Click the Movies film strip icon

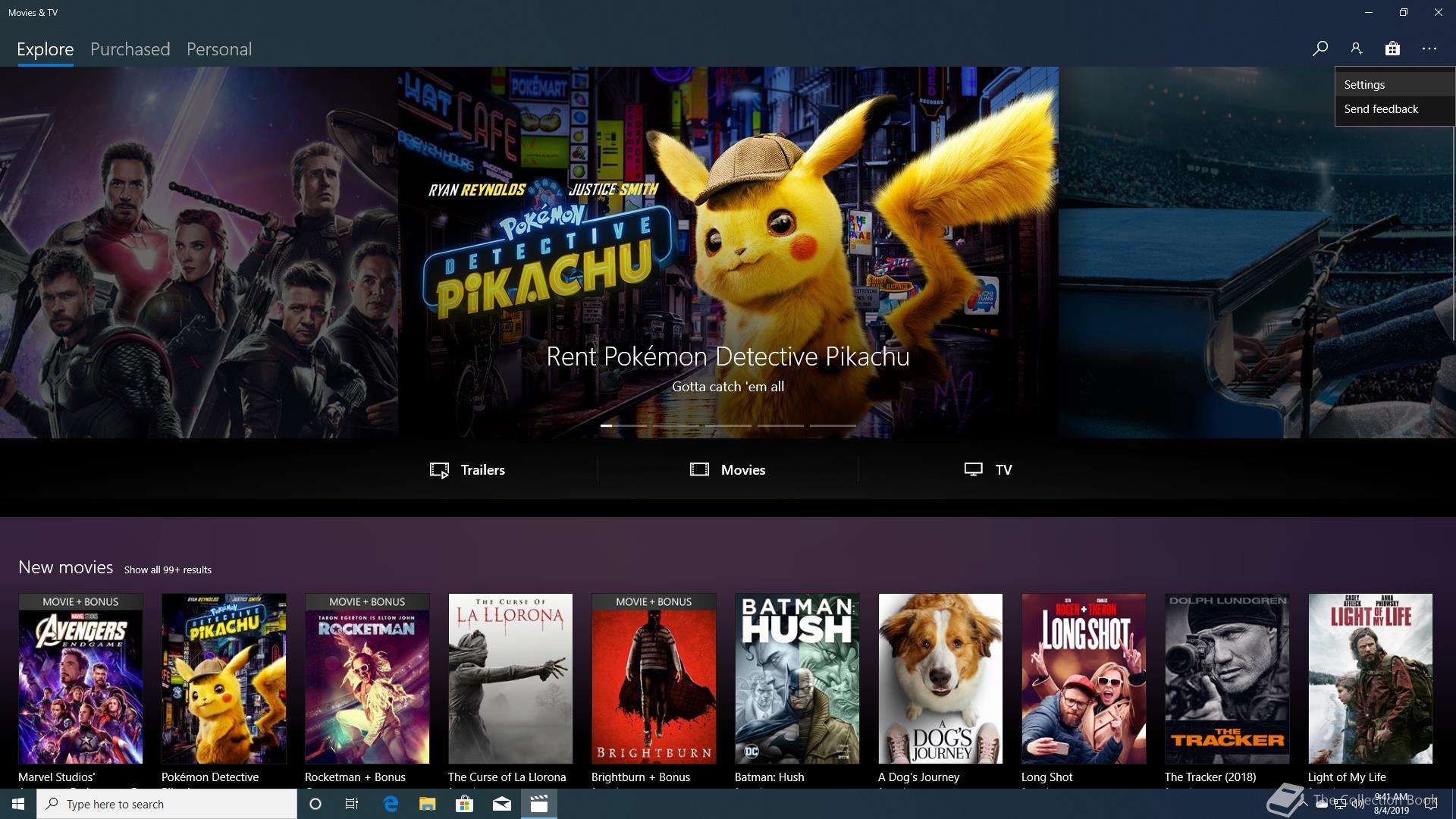[699, 469]
